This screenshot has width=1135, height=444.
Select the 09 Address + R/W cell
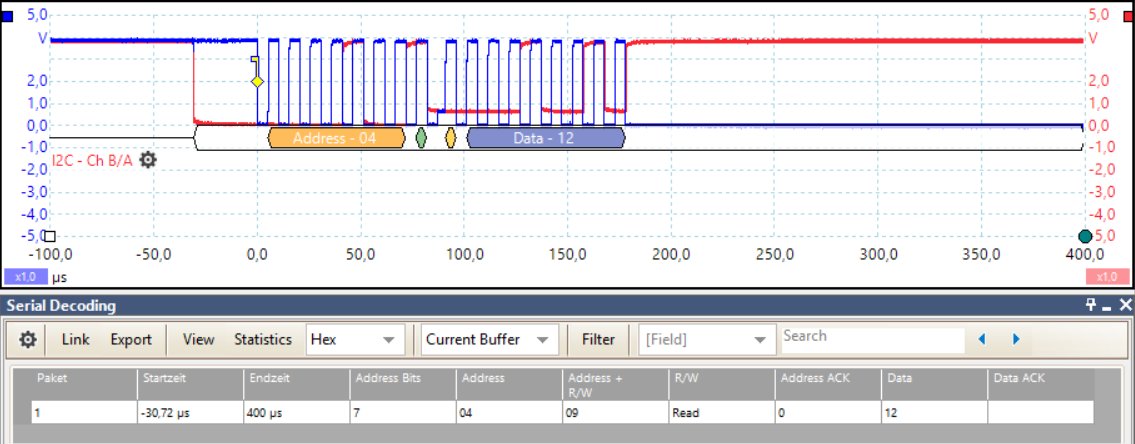616,413
